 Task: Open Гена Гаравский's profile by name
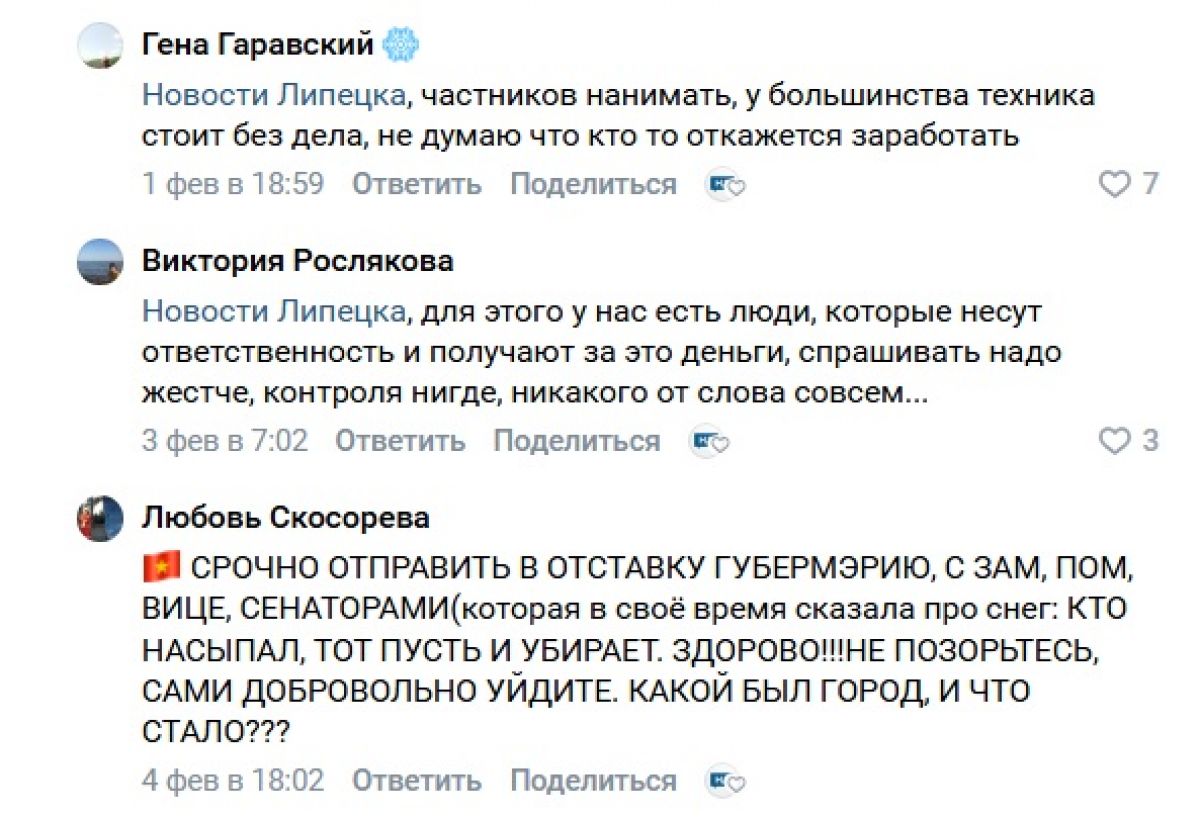click(258, 45)
